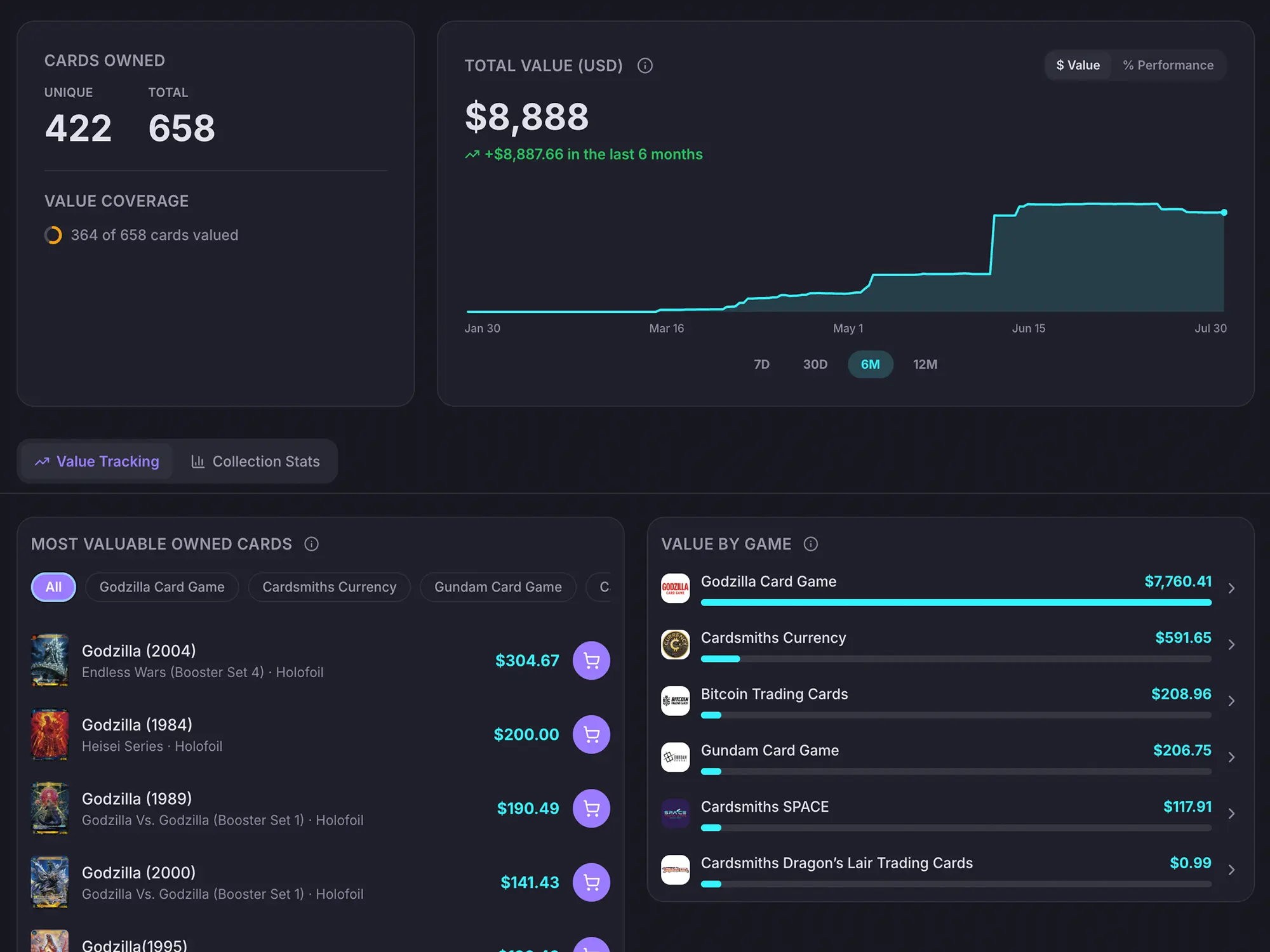Click the unique cards count 422
1270x952 pixels.
(78, 128)
